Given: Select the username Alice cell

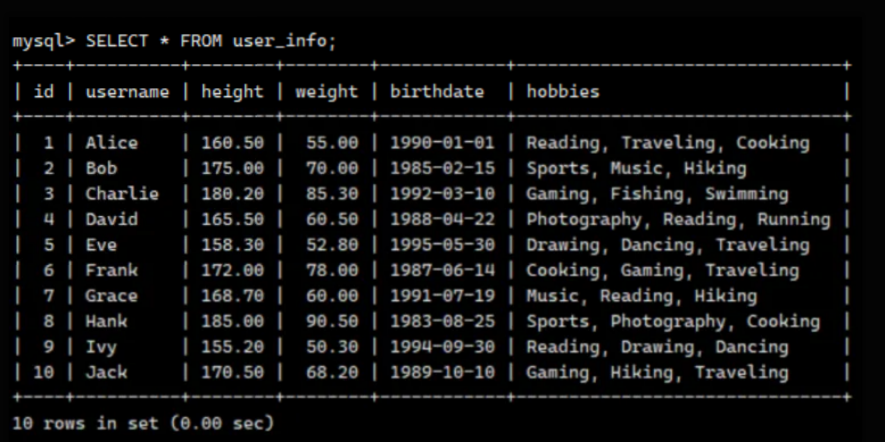Looking at the screenshot, I should (111, 143).
